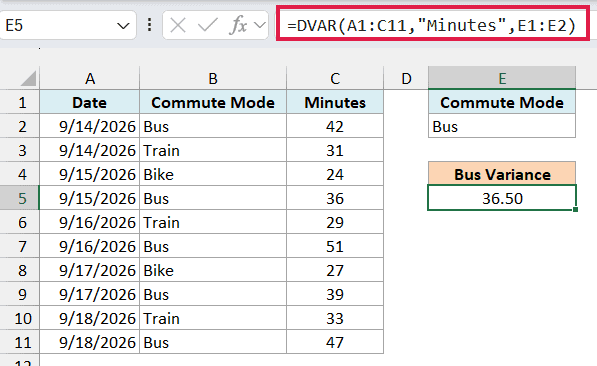Viewport: 597px width, 366px height.
Task: Select column D header
Action: pyautogui.click(x=406, y=78)
